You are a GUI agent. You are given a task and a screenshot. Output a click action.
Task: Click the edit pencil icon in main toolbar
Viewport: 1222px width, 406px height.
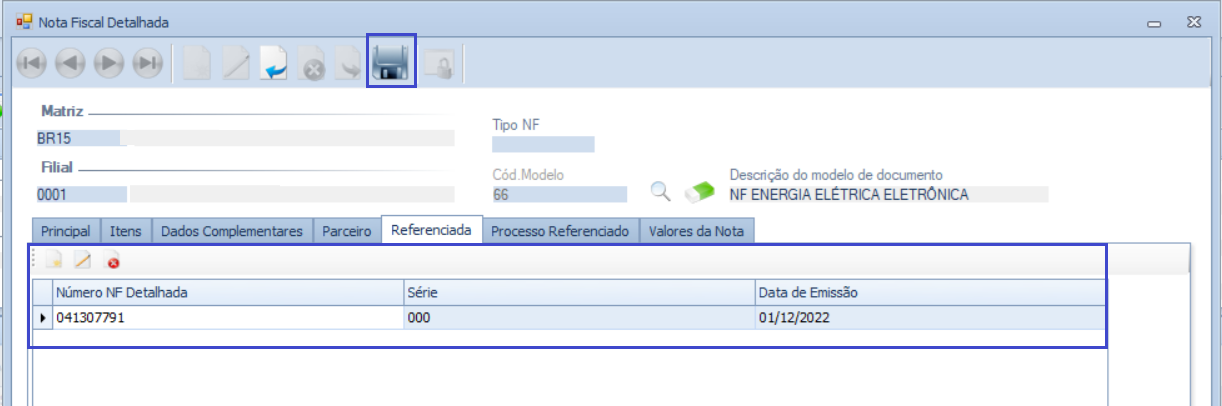(235, 63)
